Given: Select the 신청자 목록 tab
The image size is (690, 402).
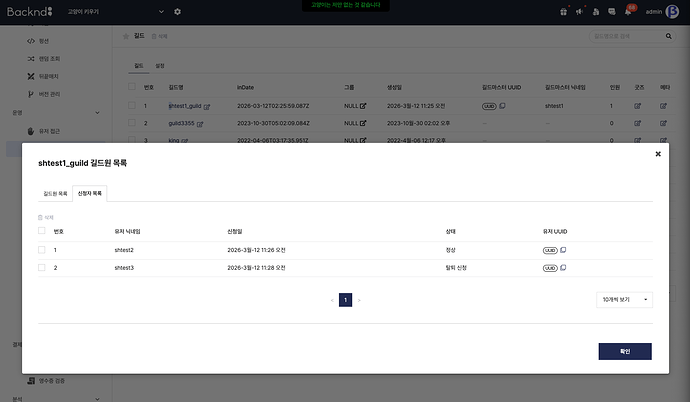Looking at the screenshot, I should tap(91, 192).
